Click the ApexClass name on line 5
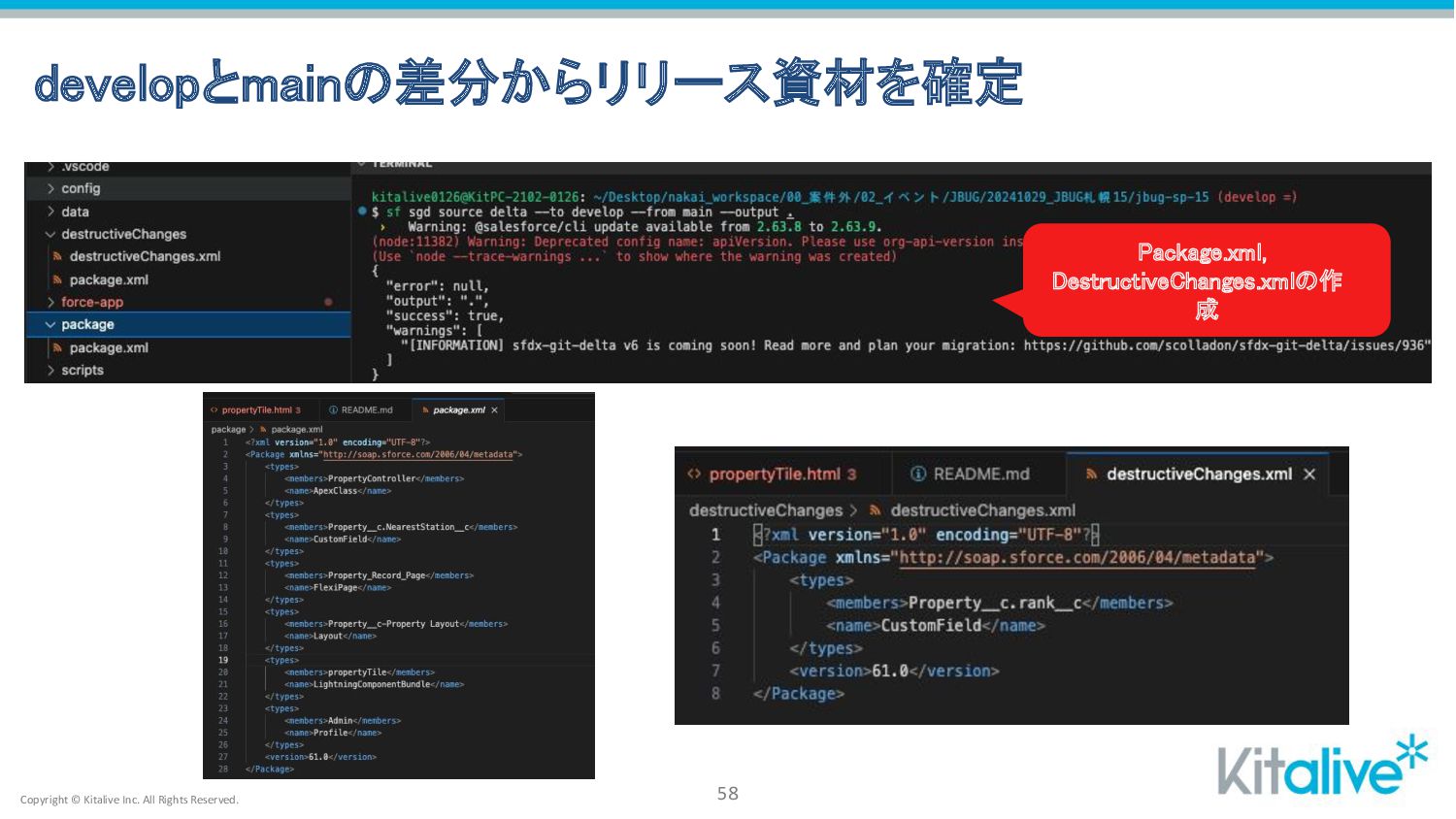 coord(336,491)
